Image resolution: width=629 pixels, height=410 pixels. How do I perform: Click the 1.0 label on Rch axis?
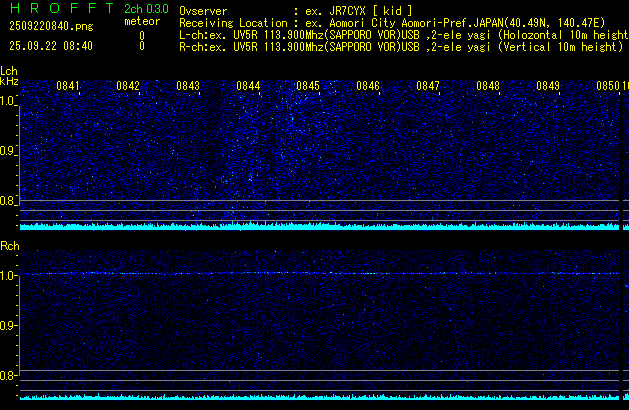[x=9, y=275]
